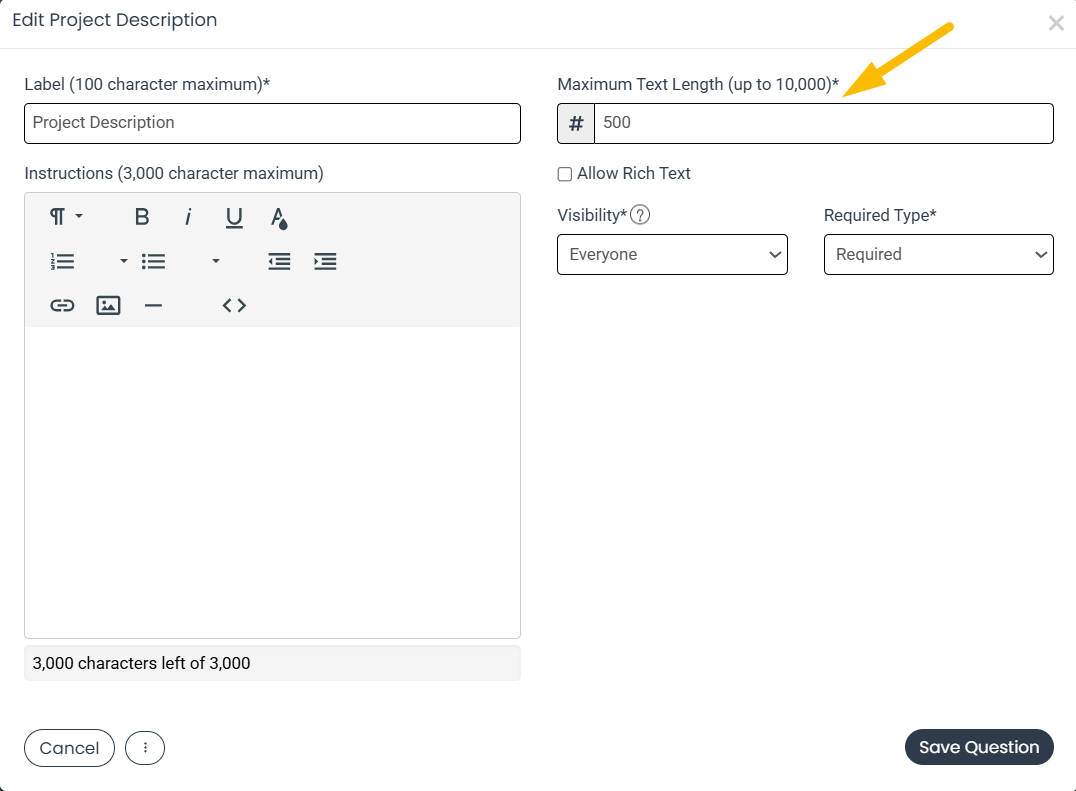Toggle underline formatting
1076x791 pixels.
[234, 217]
